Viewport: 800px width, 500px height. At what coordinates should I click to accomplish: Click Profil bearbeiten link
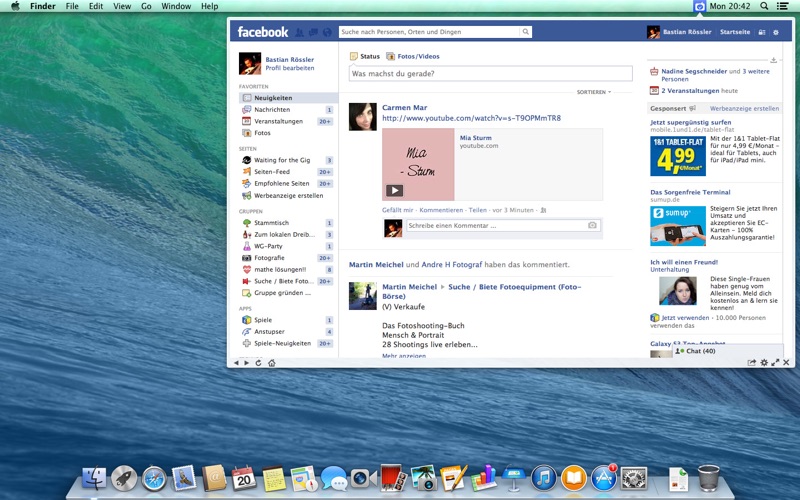pos(290,68)
